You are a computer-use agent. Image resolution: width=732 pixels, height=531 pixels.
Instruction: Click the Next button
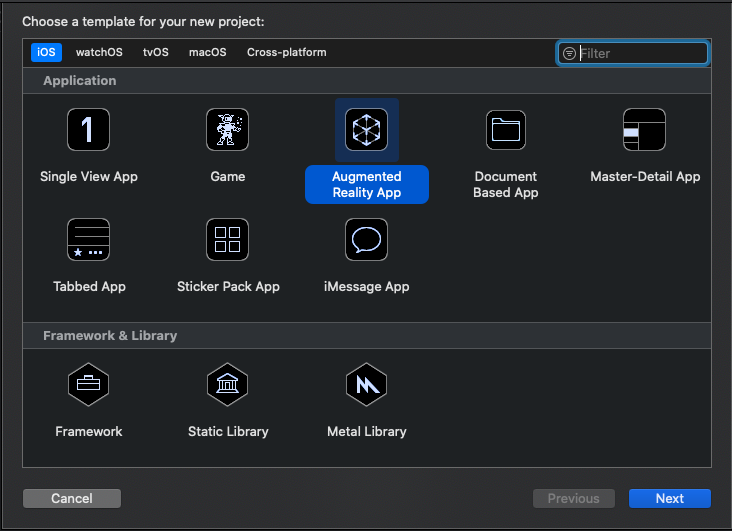(669, 498)
